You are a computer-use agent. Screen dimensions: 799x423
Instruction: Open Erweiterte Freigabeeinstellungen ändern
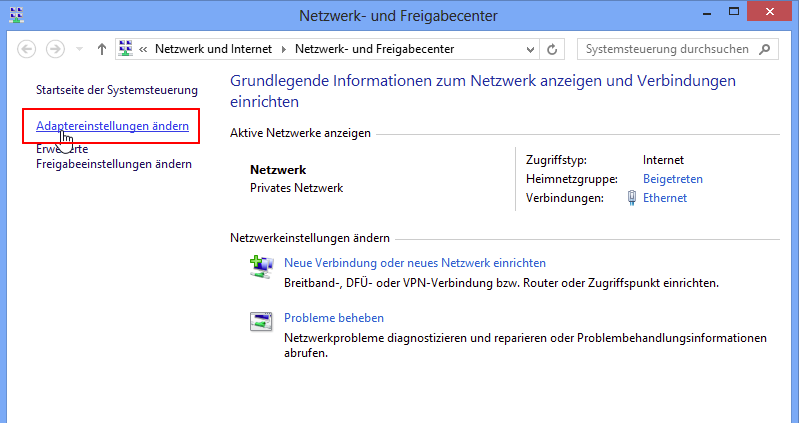[113, 163]
